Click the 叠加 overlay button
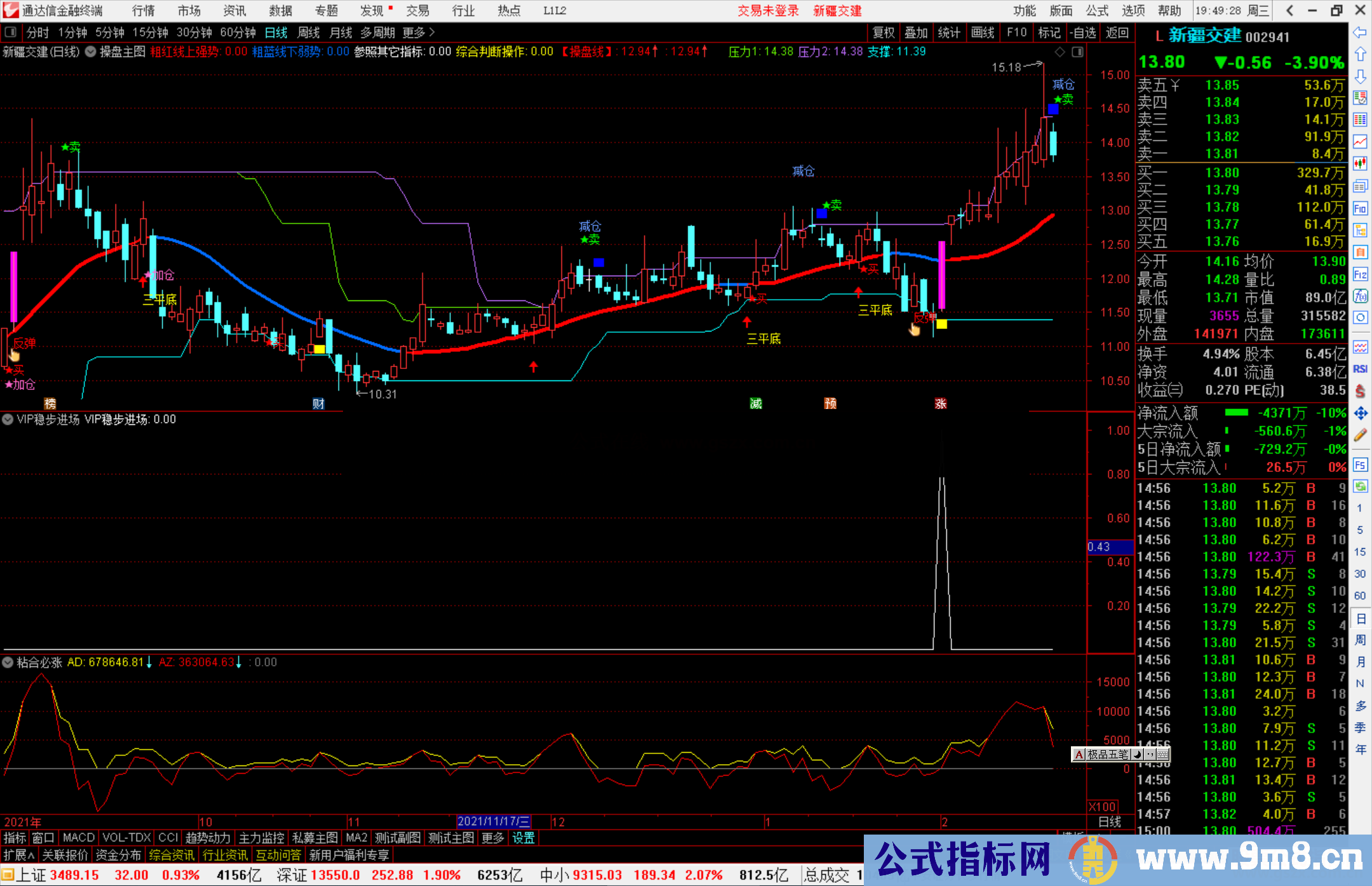Viewport: 1372px width, 886px height. (917, 32)
